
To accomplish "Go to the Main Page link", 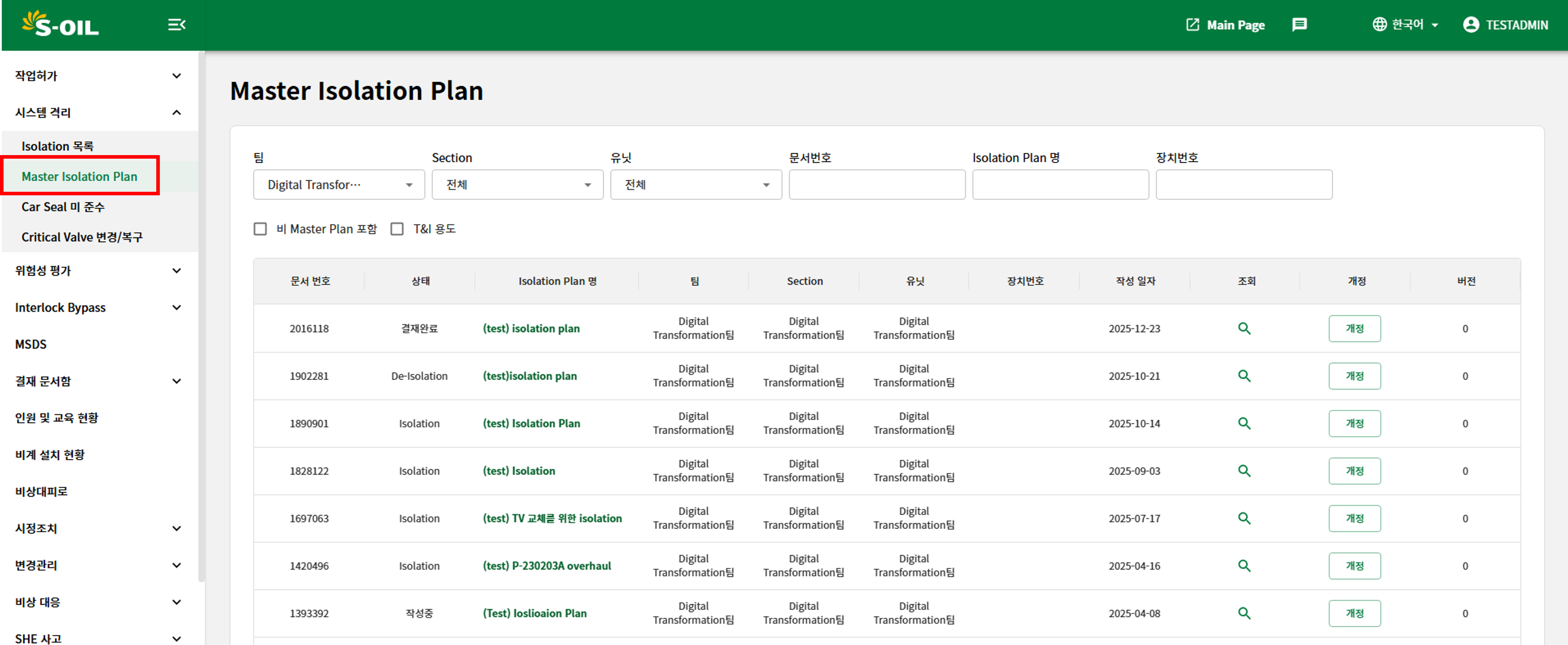I will (1226, 25).
